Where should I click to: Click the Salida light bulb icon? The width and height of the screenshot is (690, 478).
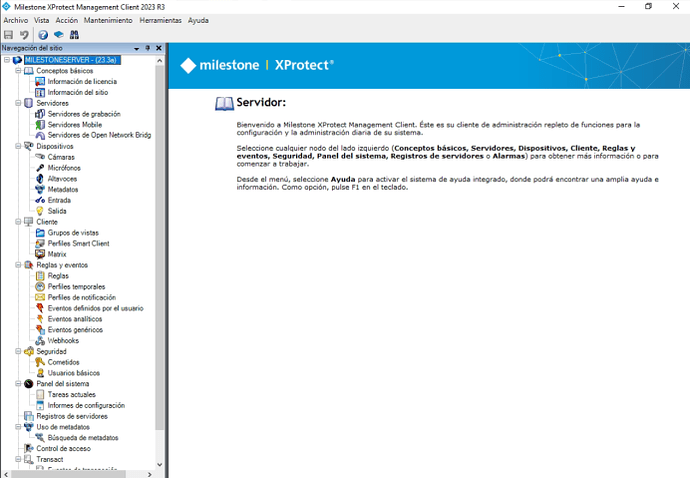[x=40, y=211]
